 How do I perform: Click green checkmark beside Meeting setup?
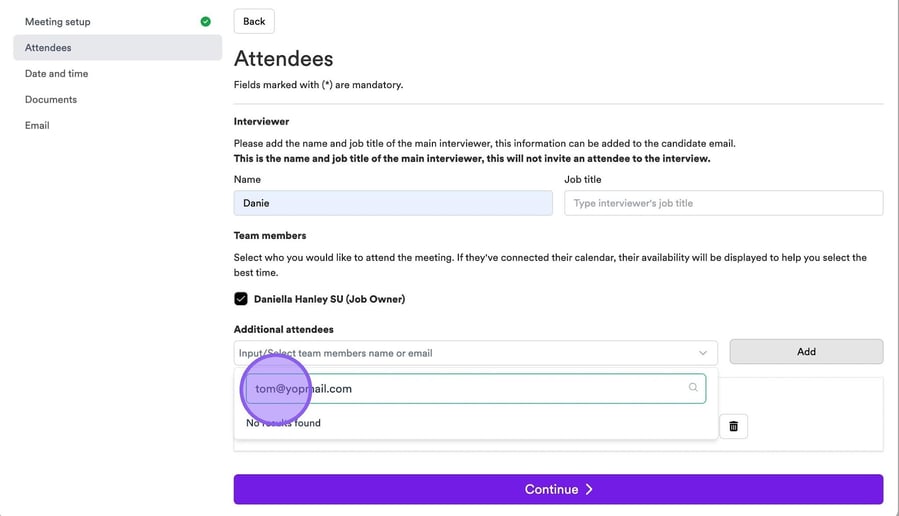click(205, 21)
